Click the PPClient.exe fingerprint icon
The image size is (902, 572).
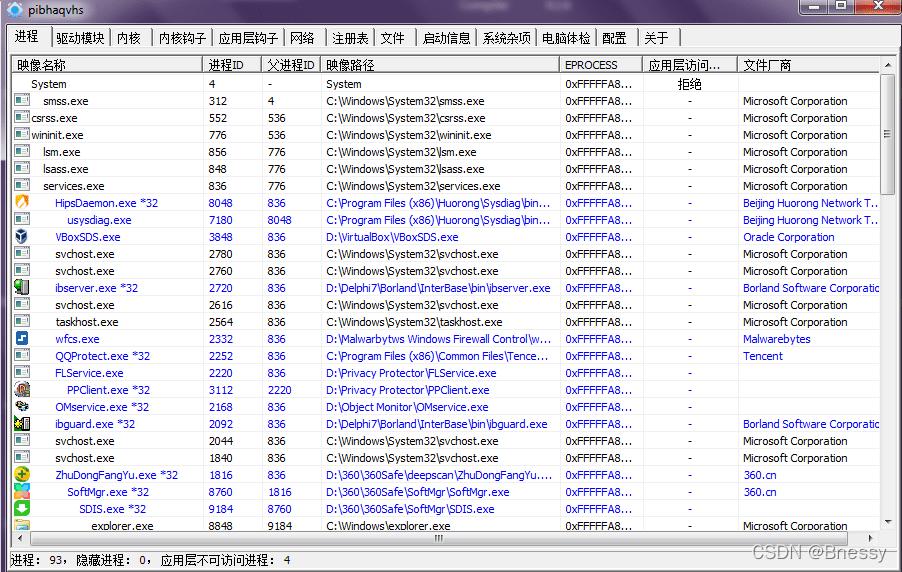pos(22,390)
